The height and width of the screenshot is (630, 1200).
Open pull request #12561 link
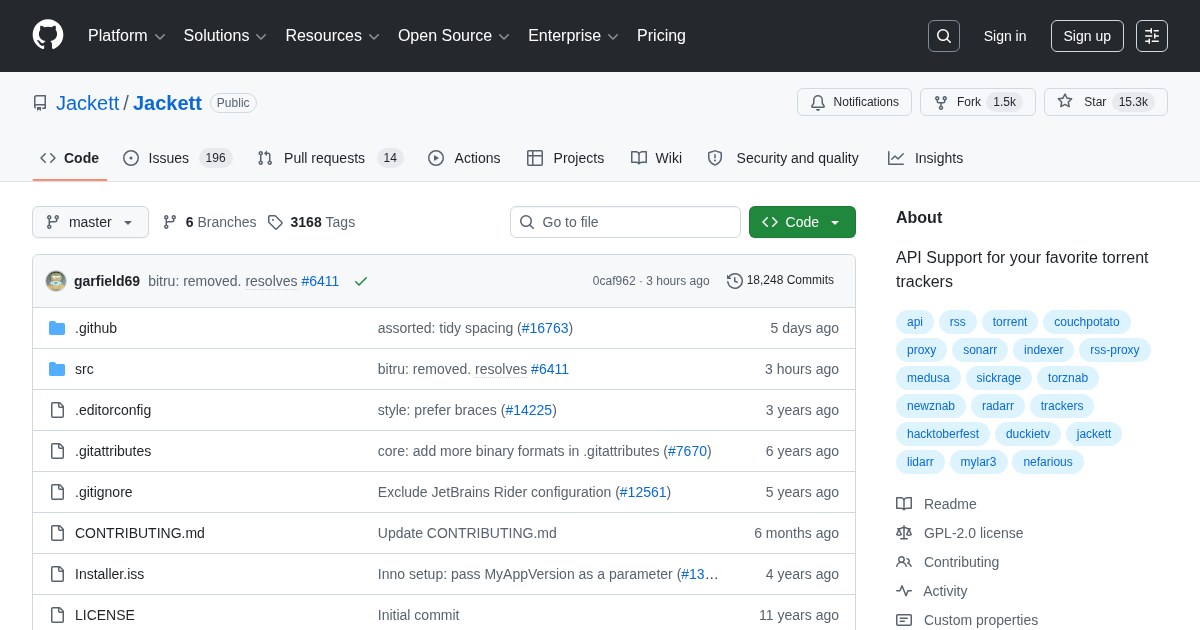643,492
